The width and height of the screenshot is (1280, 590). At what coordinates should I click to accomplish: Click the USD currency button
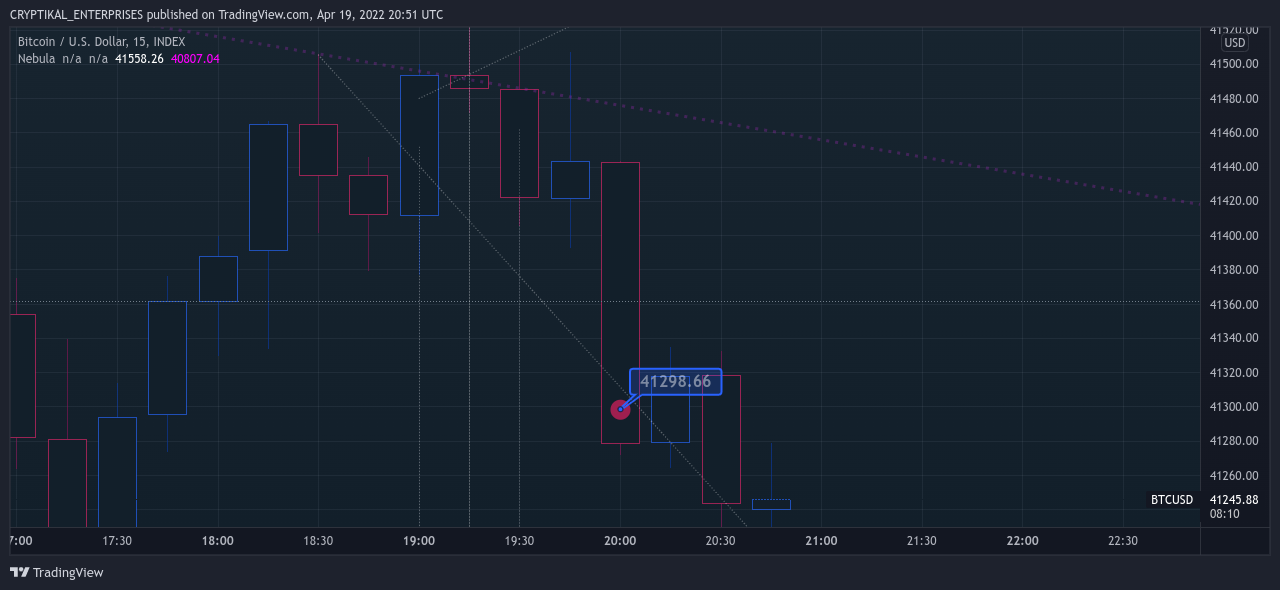click(1235, 43)
